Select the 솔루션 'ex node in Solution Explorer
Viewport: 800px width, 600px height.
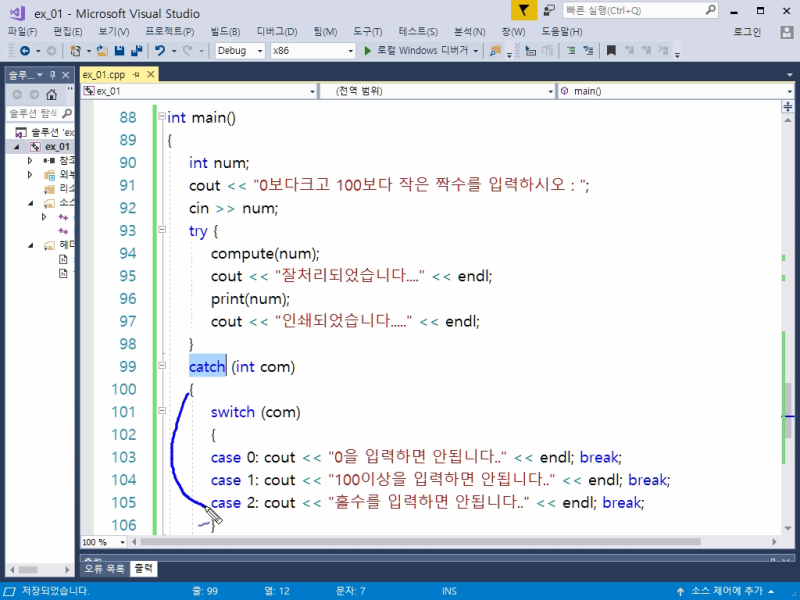click(52, 132)
